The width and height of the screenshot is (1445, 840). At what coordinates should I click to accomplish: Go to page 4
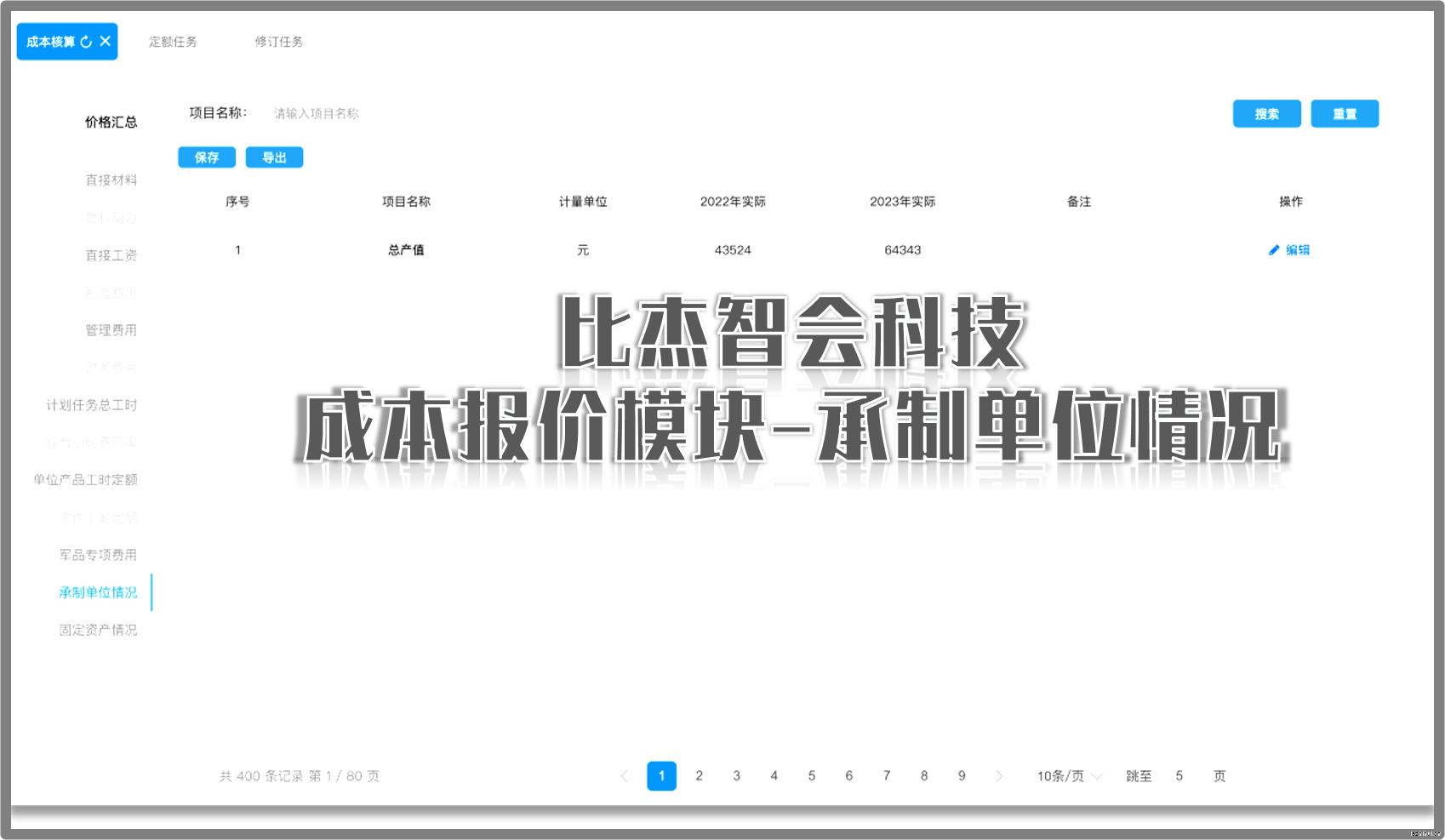tap(774, 776)
